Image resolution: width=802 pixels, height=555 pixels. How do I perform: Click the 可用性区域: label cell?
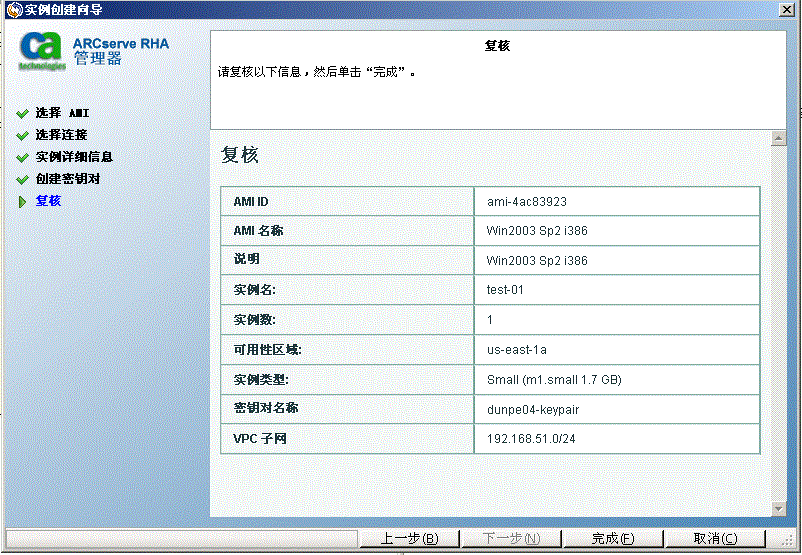347,350
